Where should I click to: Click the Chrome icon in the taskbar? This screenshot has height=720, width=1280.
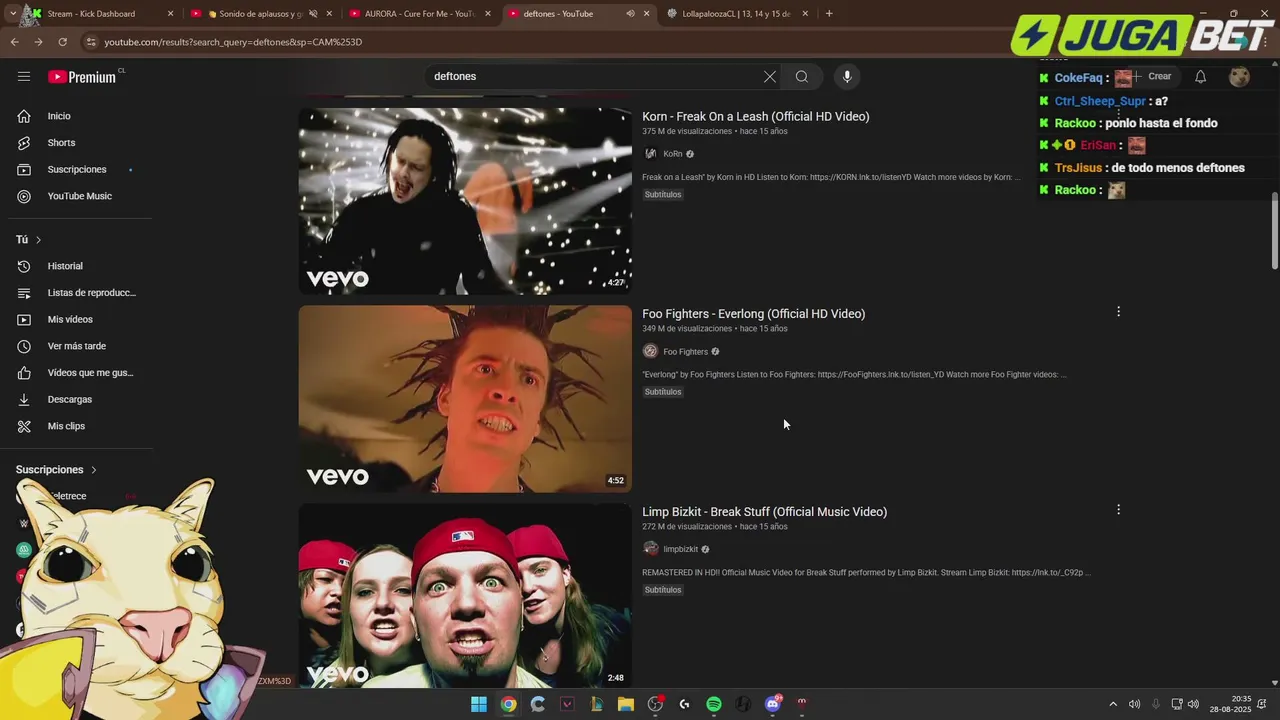(x=509, y=704)
